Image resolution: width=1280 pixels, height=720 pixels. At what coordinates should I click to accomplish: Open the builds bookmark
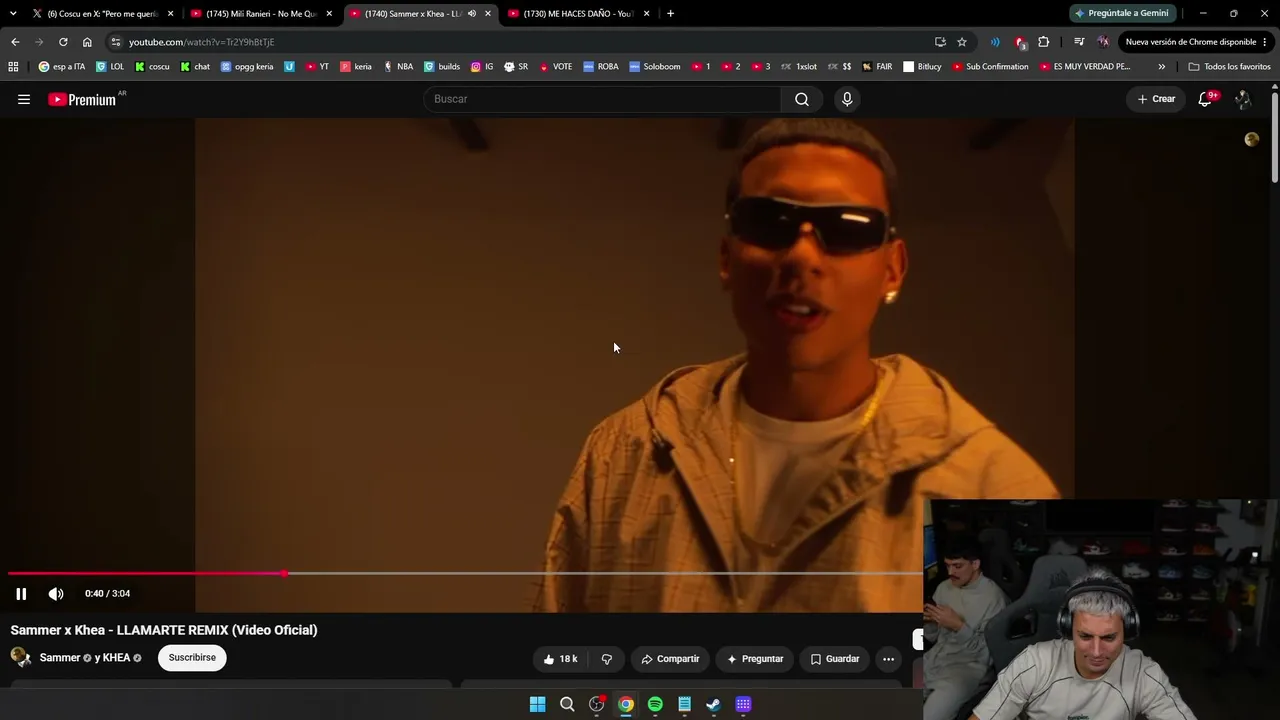tap(442, 67)
